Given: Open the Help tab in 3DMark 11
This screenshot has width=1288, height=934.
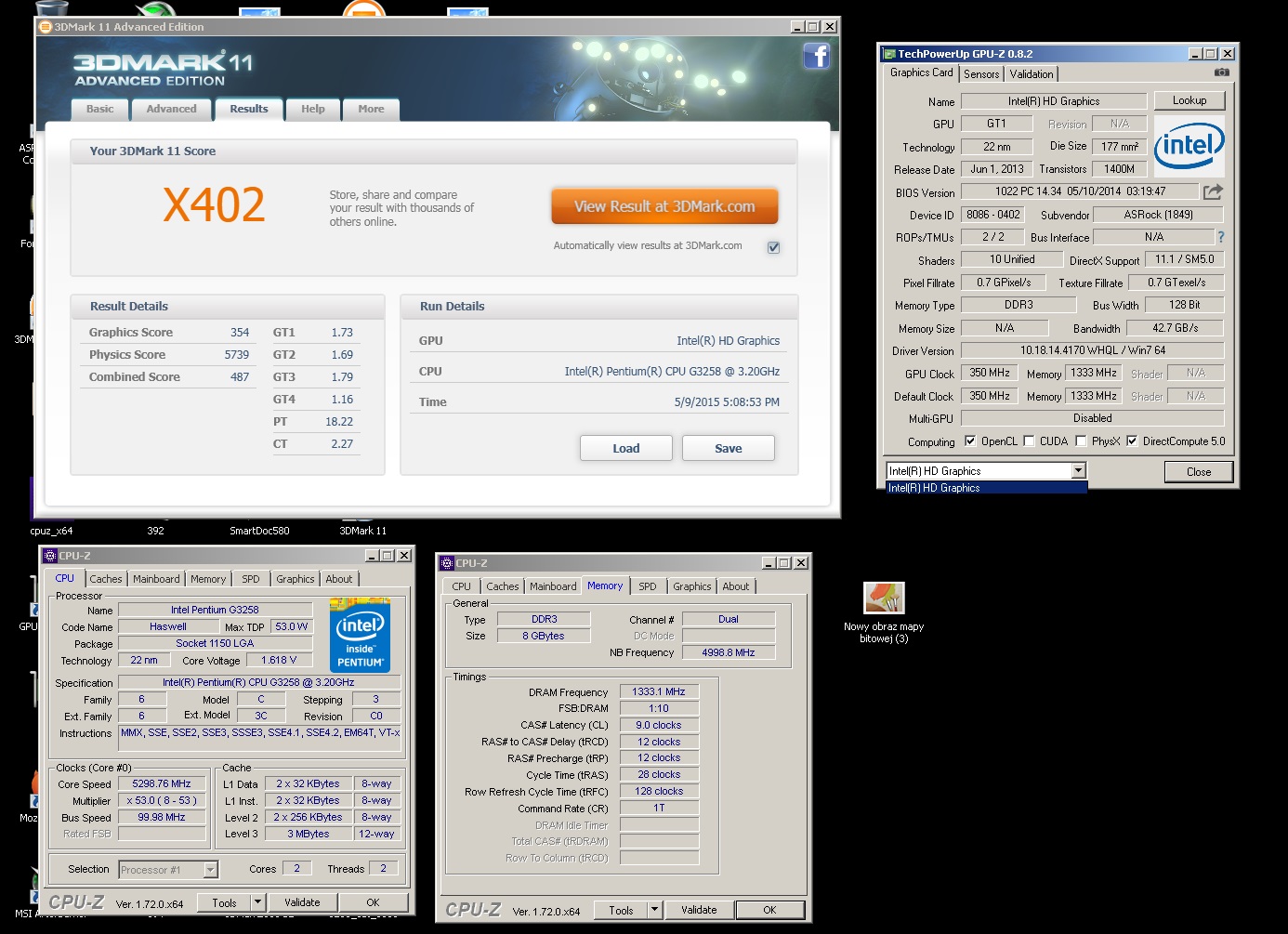Looking at the screenshot, I should pos(313,110).
